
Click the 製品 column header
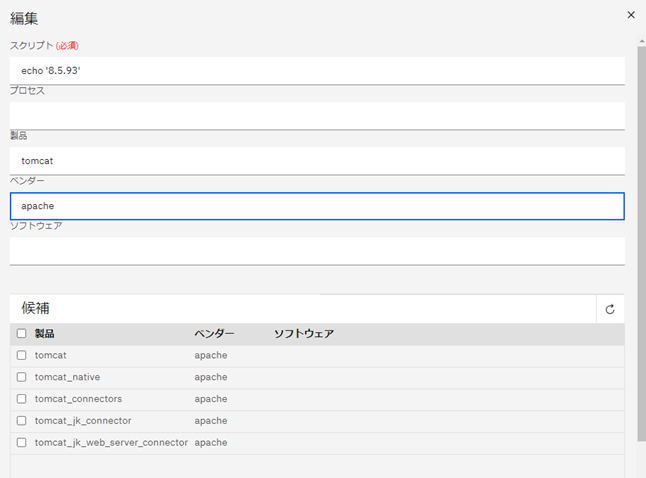45,334
